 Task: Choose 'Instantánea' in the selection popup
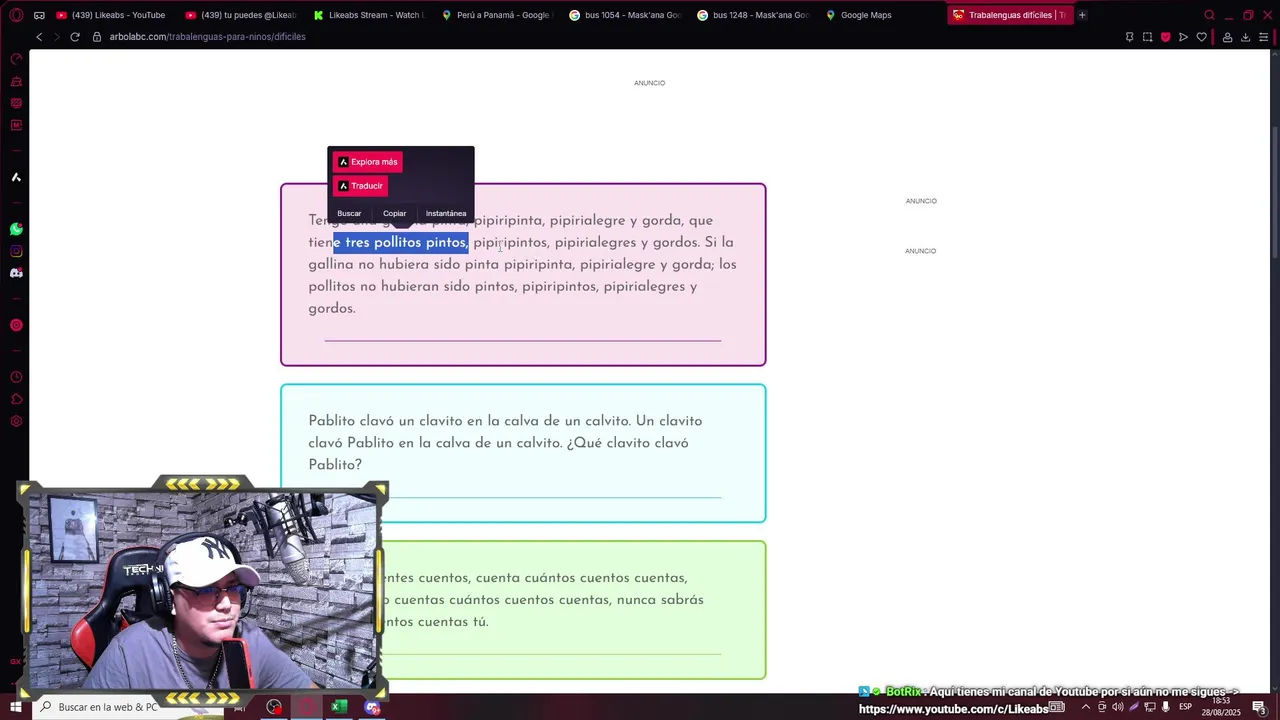click(x=446, y=213)
